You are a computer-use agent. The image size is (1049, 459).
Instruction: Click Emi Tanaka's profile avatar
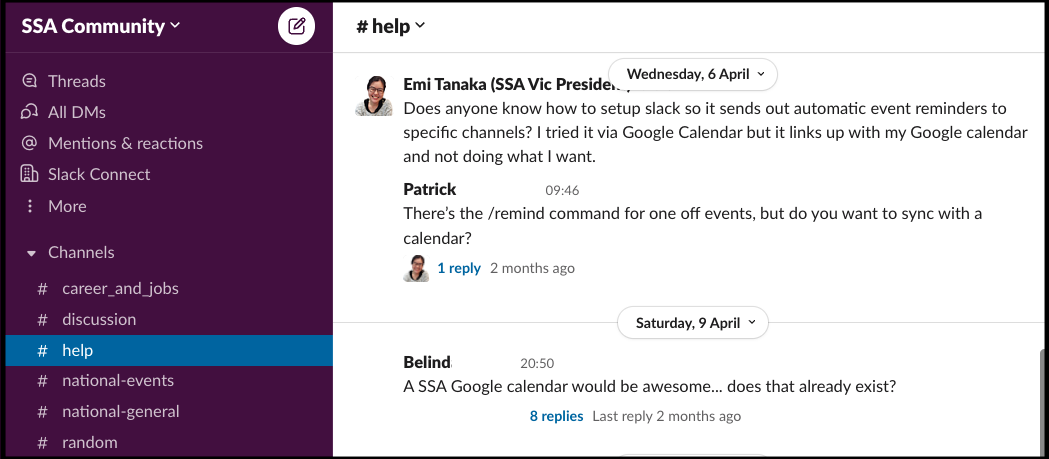click(x=373, y=96)
